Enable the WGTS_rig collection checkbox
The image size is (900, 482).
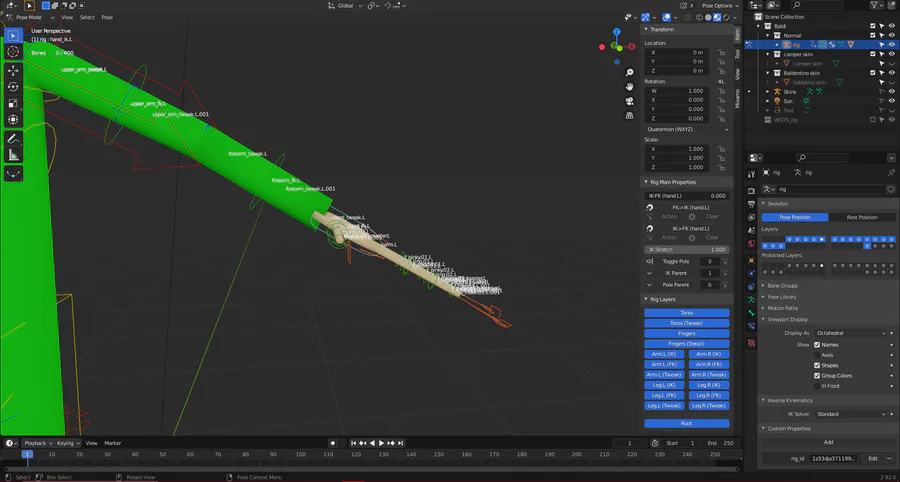(x=873, y=119)
